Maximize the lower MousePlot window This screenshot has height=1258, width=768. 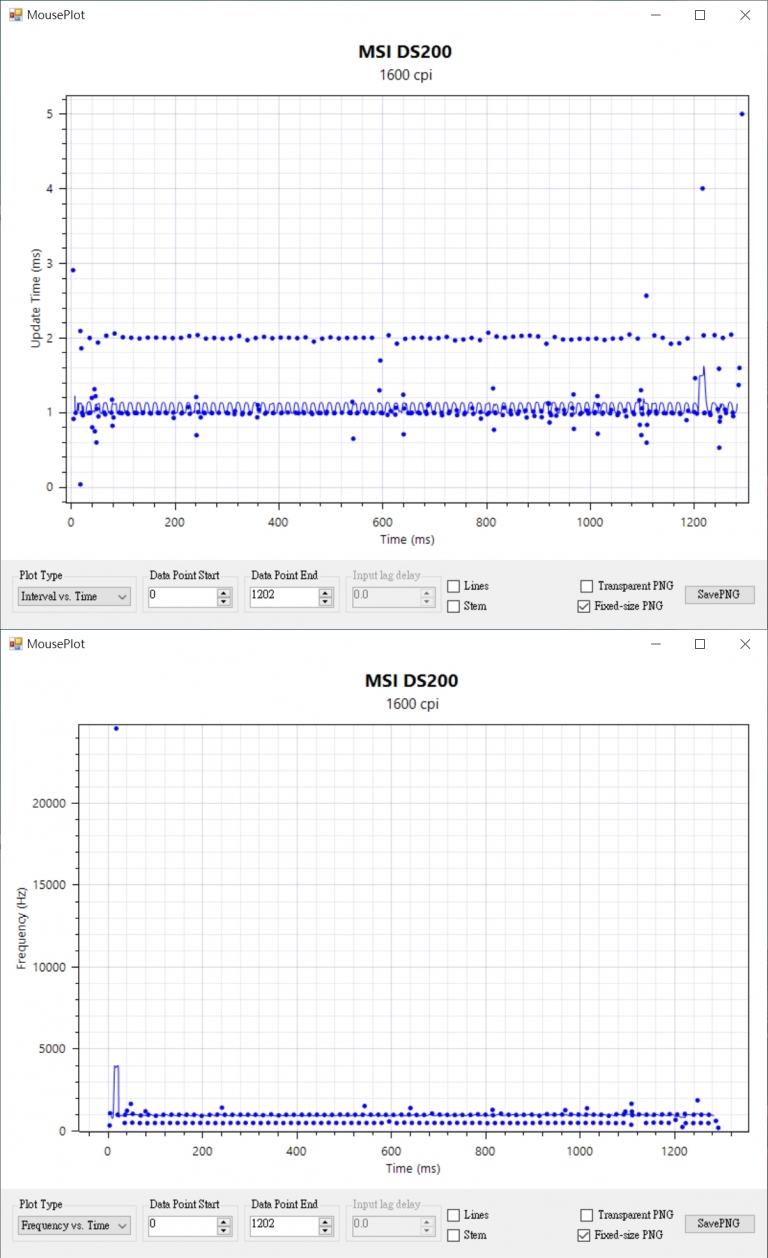700,644
